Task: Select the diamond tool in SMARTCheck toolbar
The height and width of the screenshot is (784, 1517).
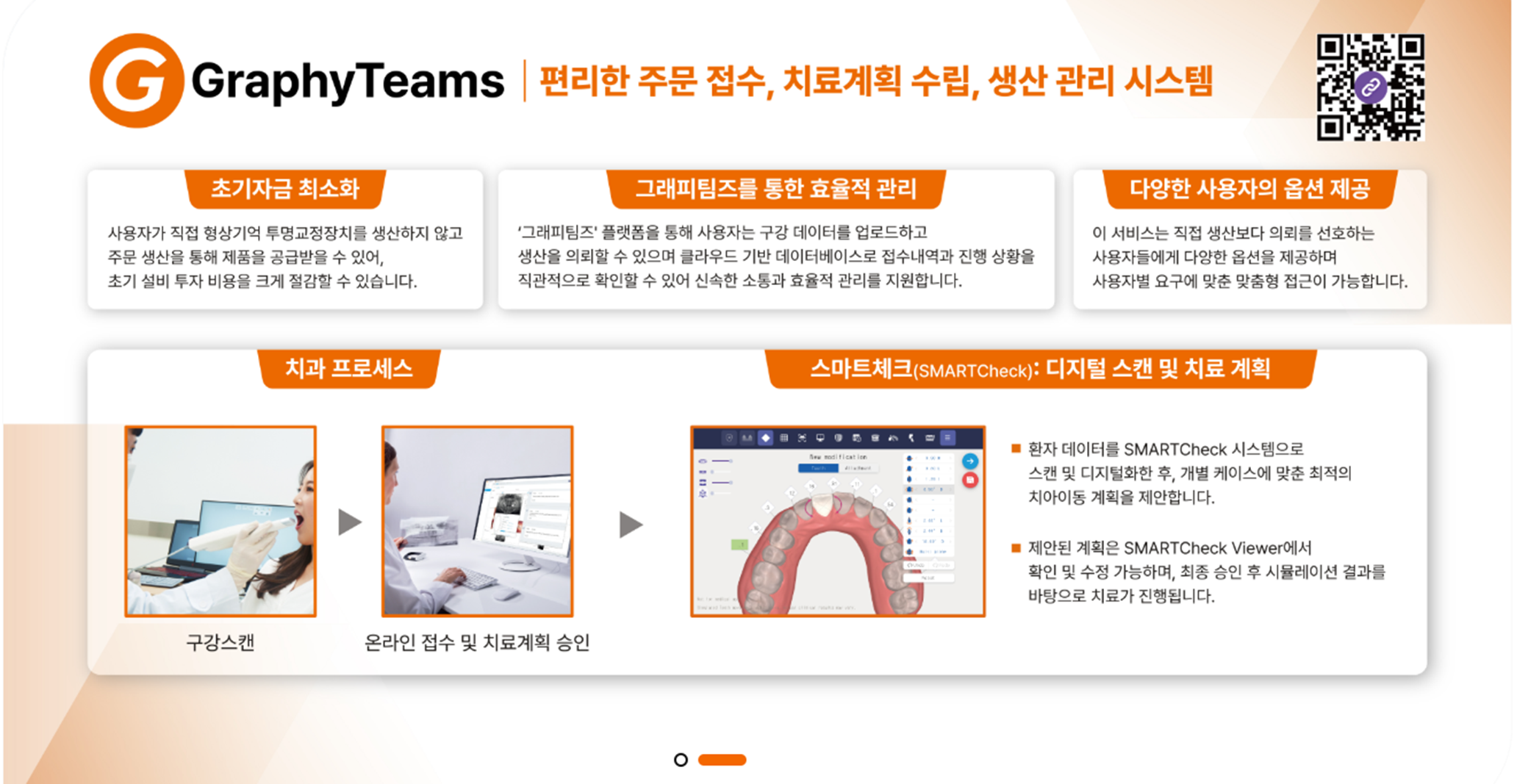Action: click(x=765, y=438)
